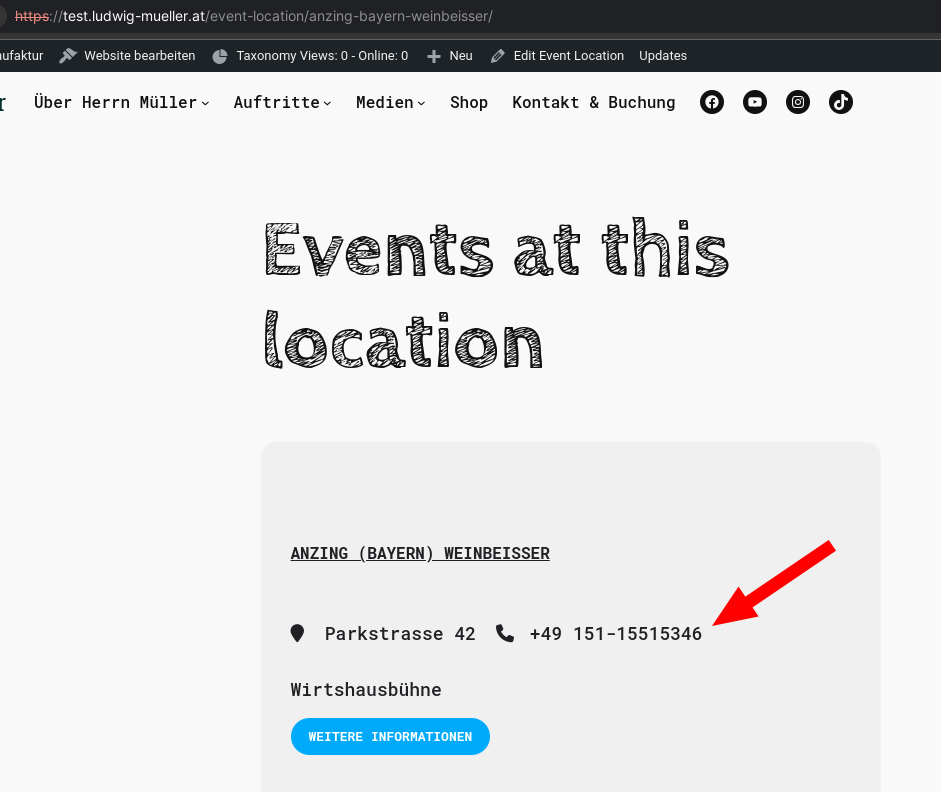Expand the Medien dropdown menu
Viewport: 941px width, 792px height.
(x=391, y=103)
